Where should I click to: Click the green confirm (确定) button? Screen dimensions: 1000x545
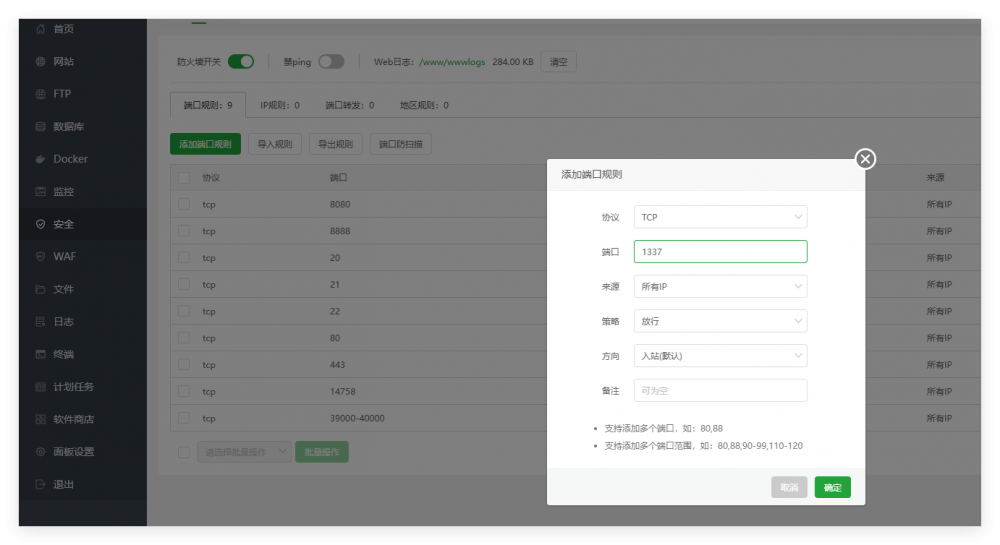pyautogui.click(x=832, y=488)
